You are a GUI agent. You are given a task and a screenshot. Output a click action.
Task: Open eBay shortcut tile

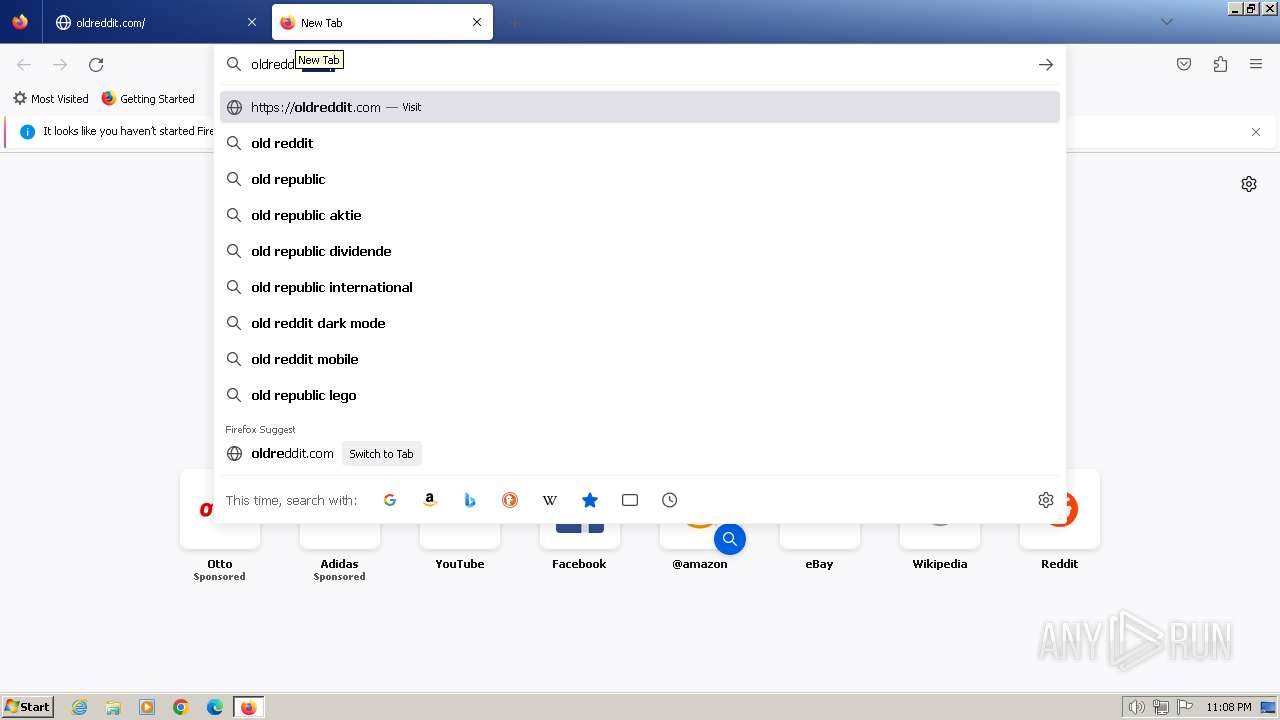820,527
